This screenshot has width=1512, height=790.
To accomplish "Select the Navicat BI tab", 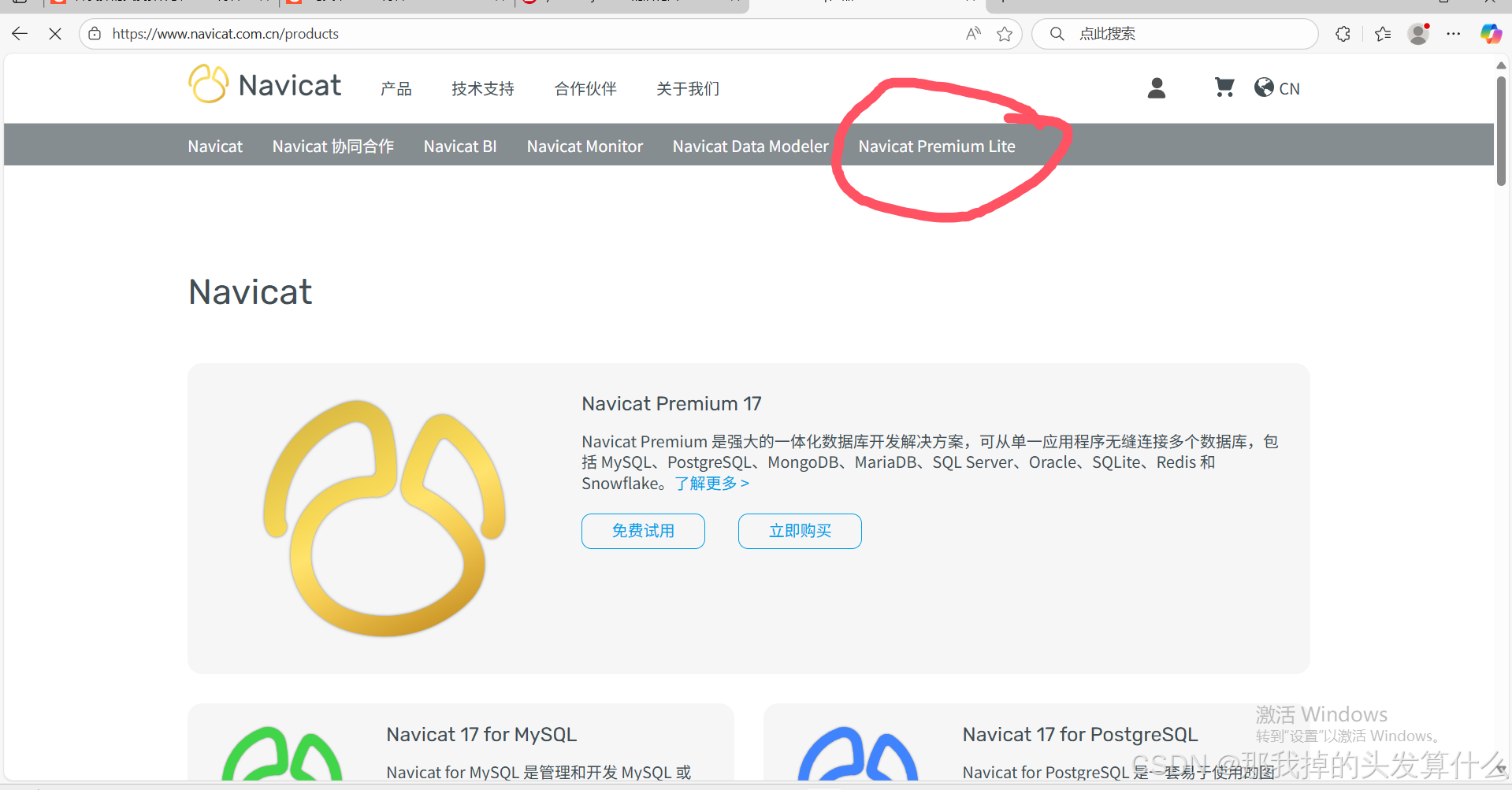I will (x=460, y=147).
